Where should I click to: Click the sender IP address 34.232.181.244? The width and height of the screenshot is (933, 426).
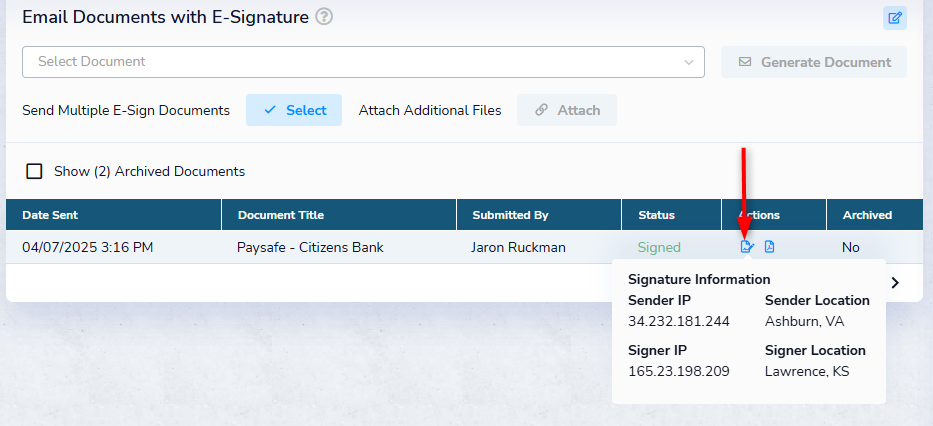coord(678,321)
